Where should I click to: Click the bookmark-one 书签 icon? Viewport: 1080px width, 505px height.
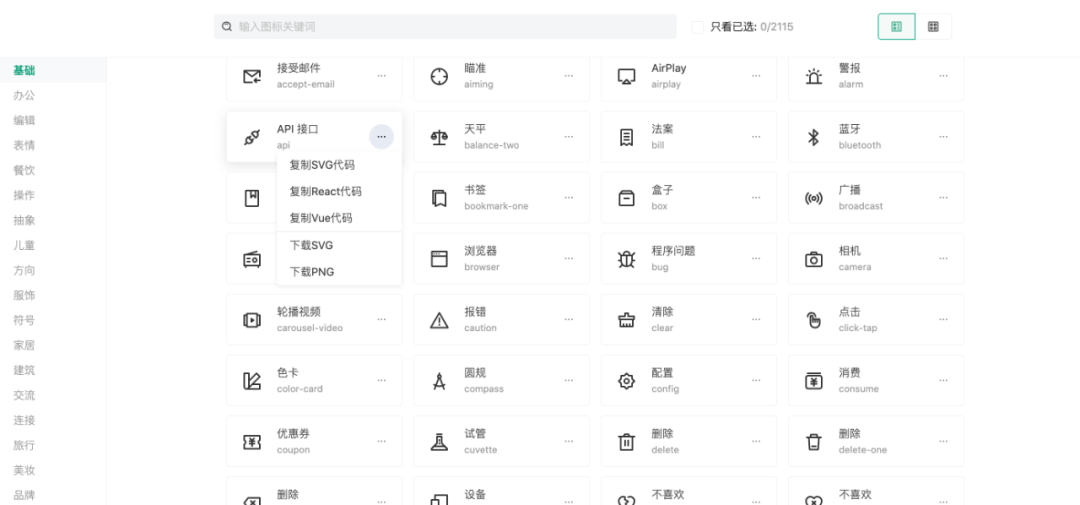[x=439, y=198]
